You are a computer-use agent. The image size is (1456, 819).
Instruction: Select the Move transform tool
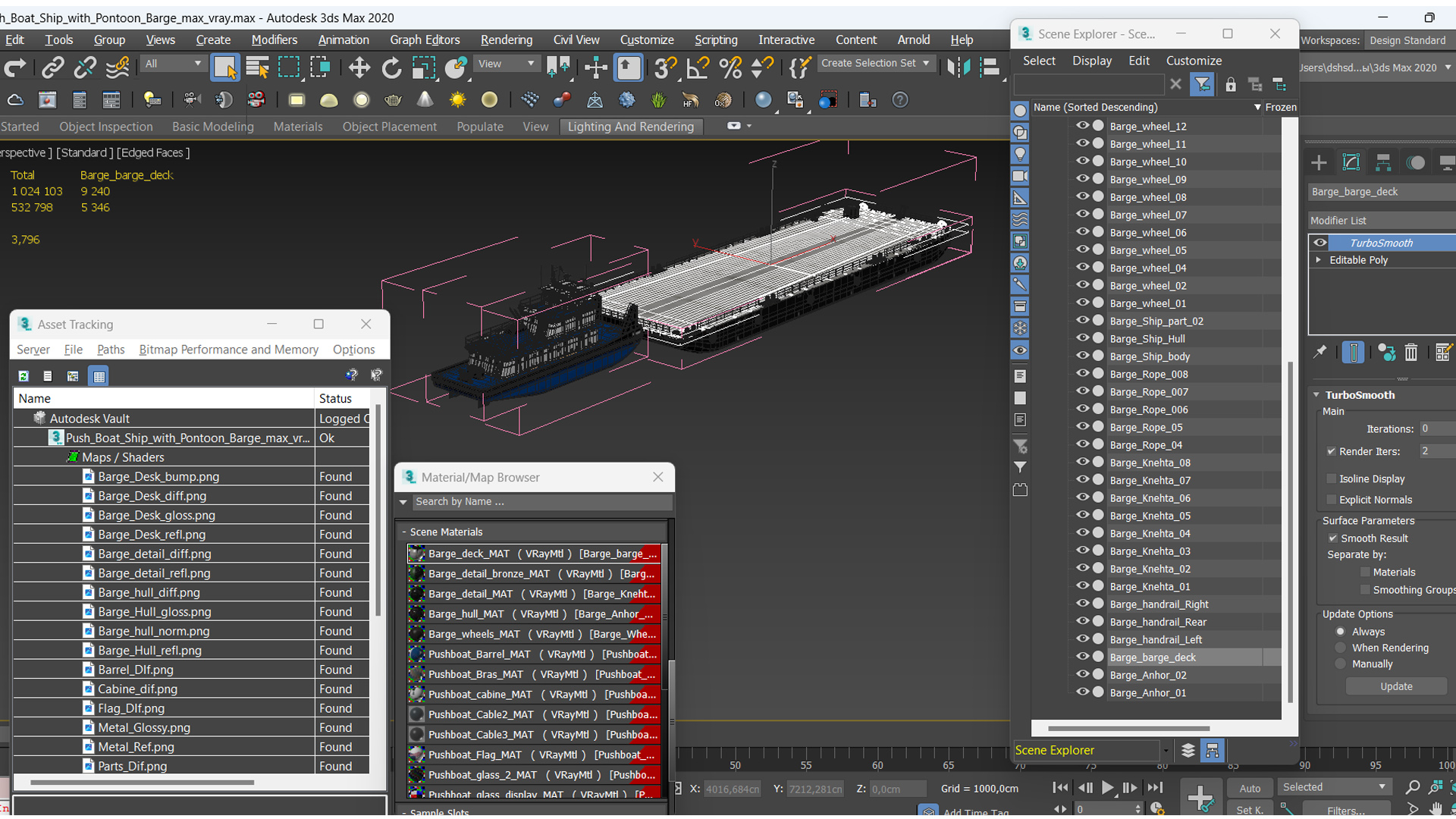(x=359, y=67)
